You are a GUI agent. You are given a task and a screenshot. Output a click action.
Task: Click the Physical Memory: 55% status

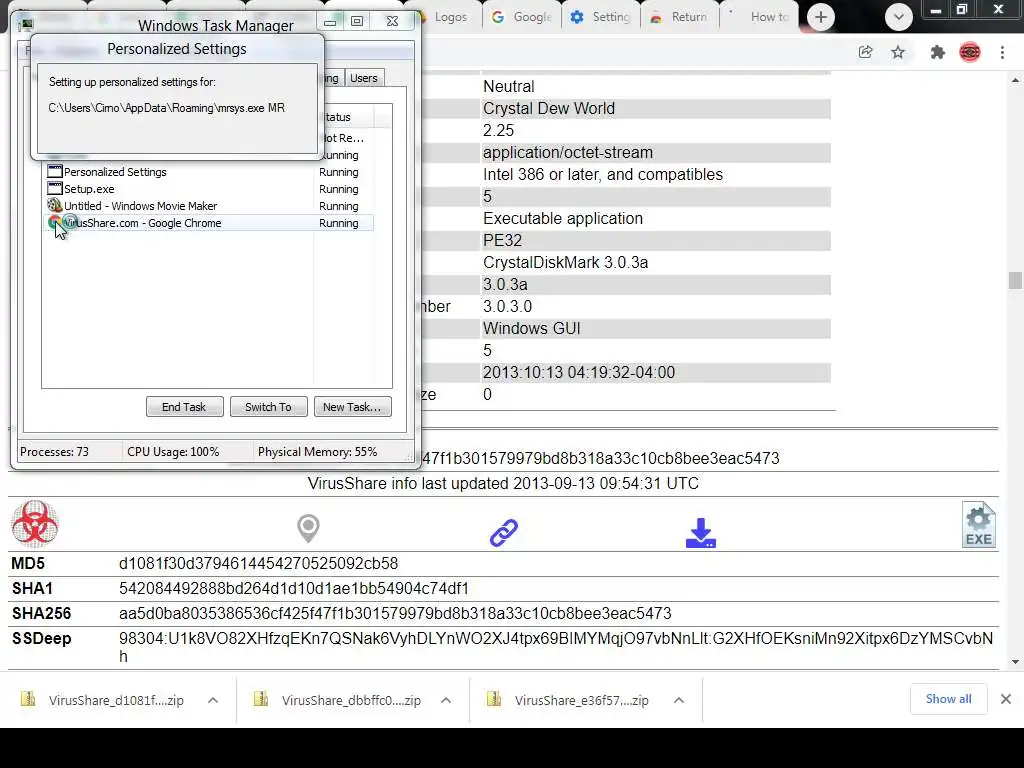coord(317,452)
